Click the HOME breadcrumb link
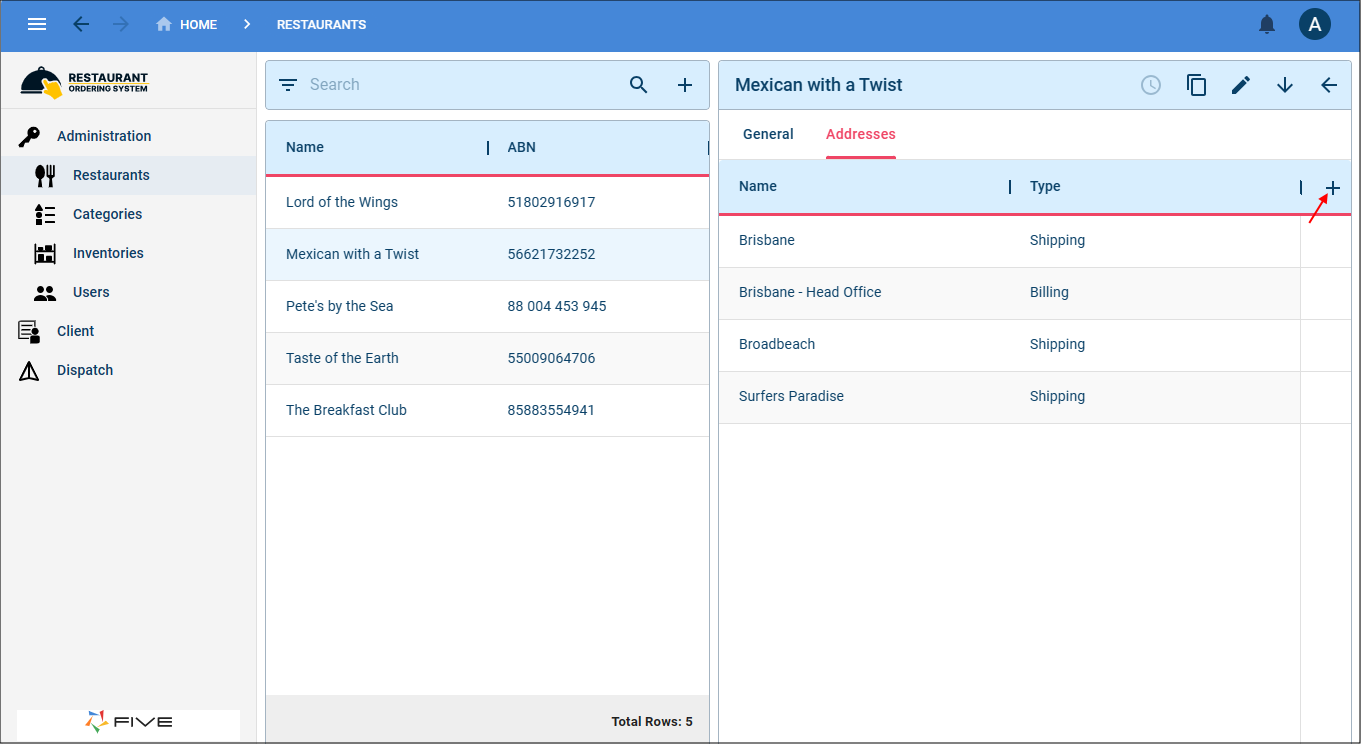The width and height of the screenshot is (1361, 744). pos(186,24)
